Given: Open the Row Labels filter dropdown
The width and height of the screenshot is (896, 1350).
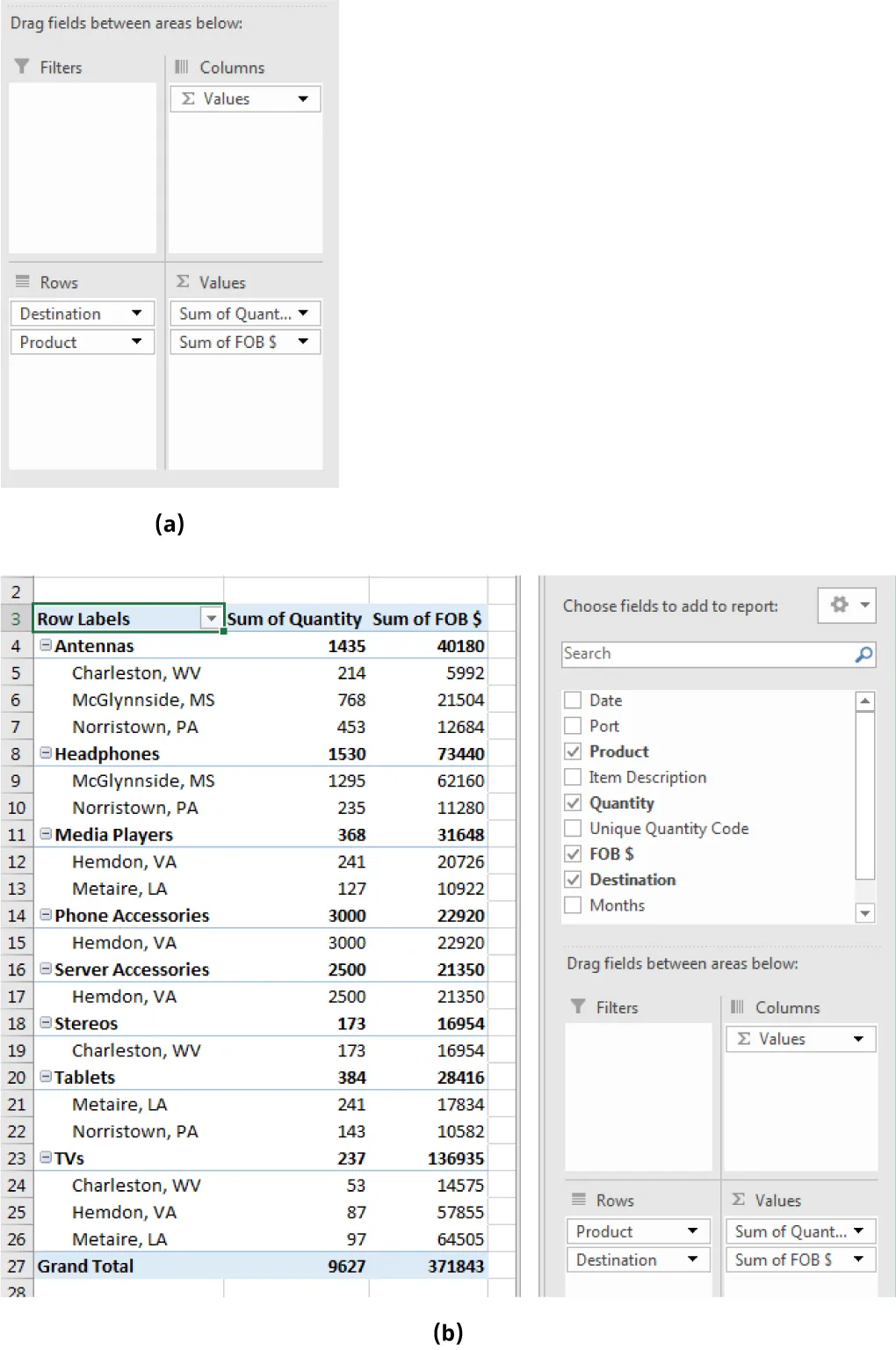Looking at the screenshot, I should 211,619.
